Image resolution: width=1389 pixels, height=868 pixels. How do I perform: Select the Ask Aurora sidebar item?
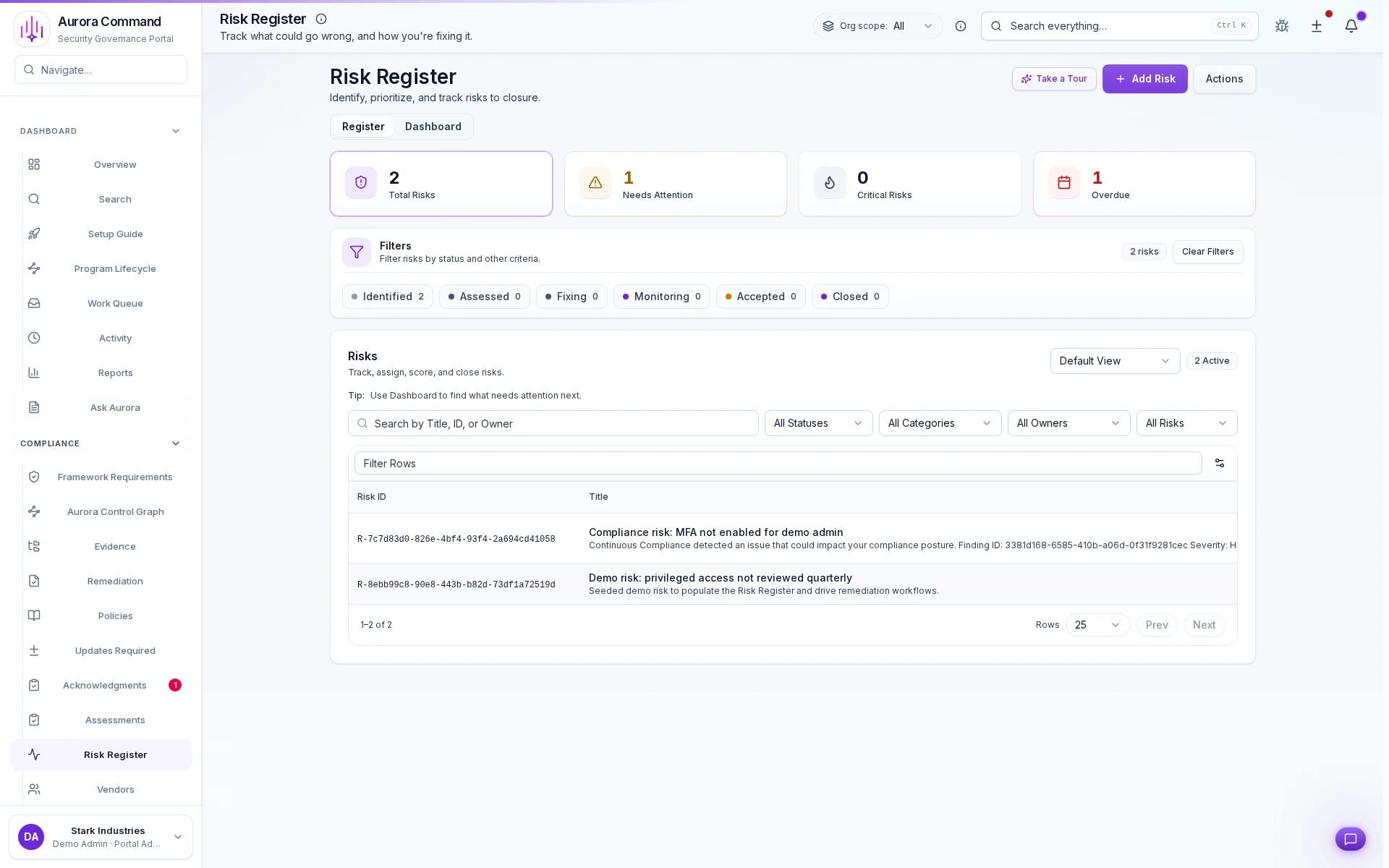click(x=115, y=407)
